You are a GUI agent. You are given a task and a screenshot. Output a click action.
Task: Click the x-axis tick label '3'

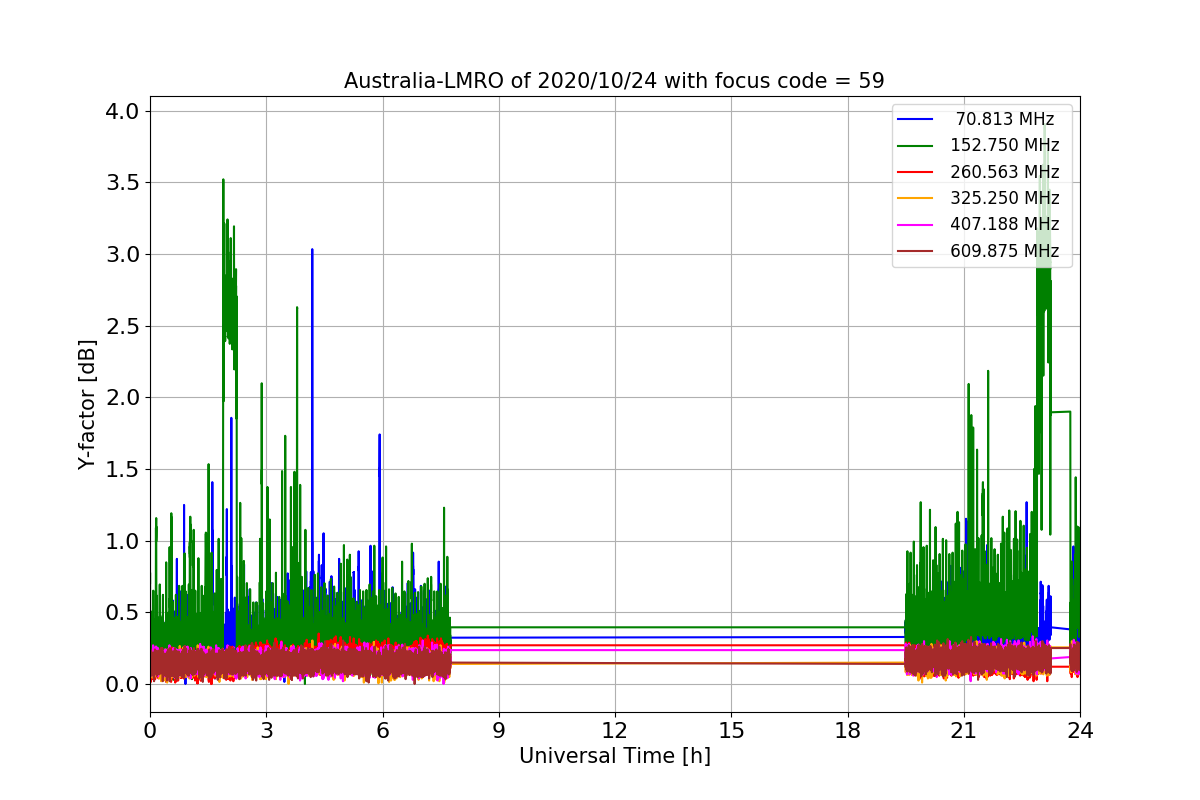click(266, 731)
